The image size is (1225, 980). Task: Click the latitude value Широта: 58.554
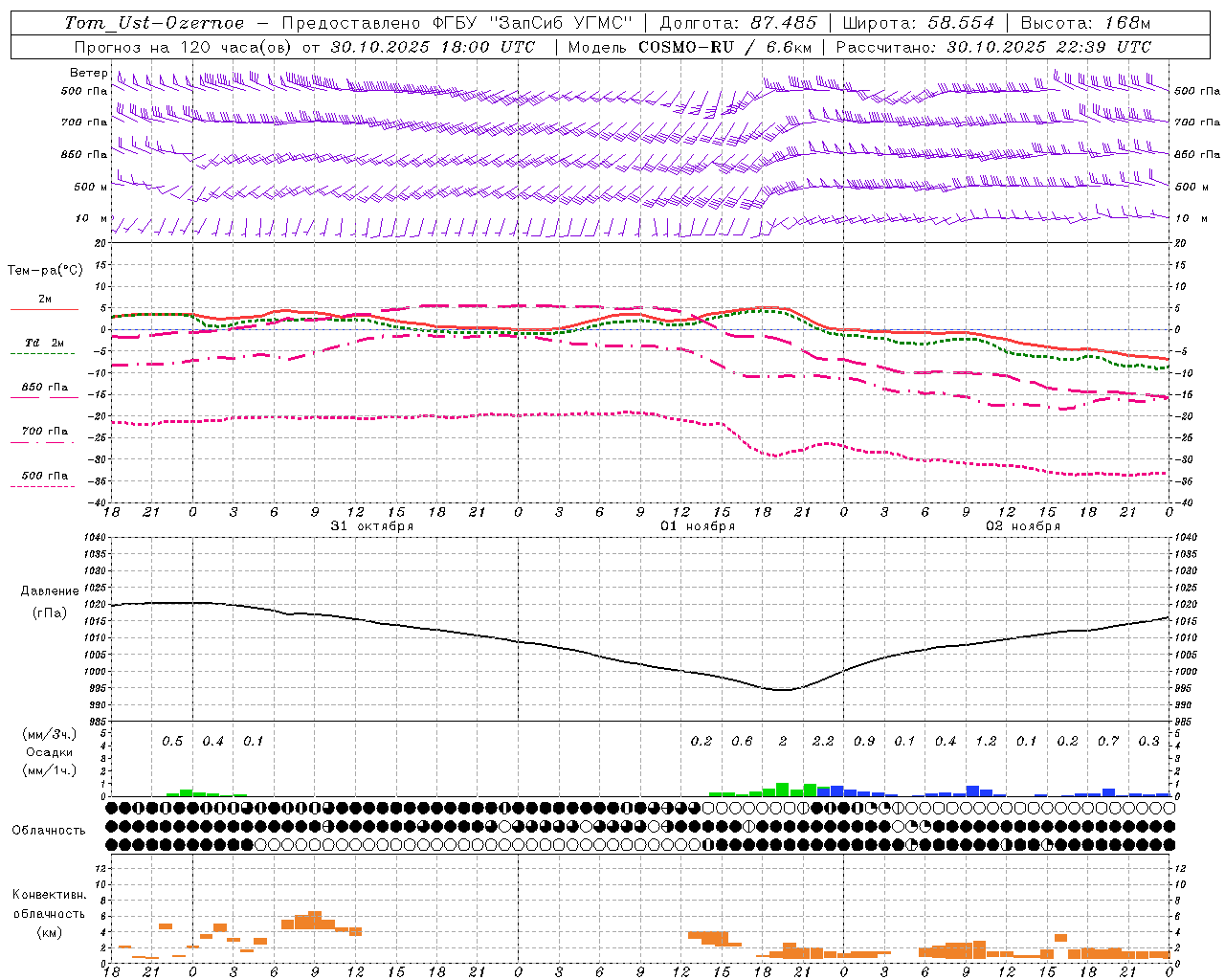click(x=919, y=23)
